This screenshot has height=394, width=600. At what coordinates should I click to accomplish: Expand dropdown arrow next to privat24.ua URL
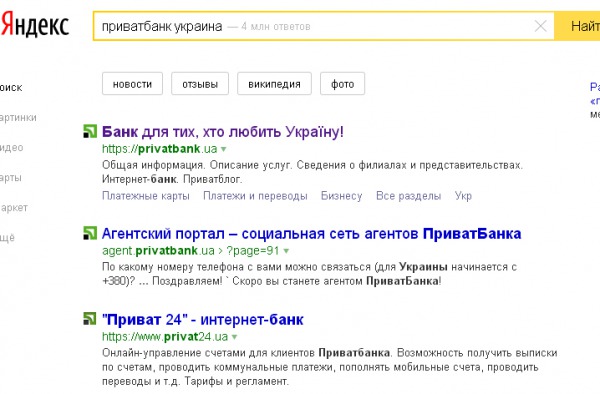(235, 337)
